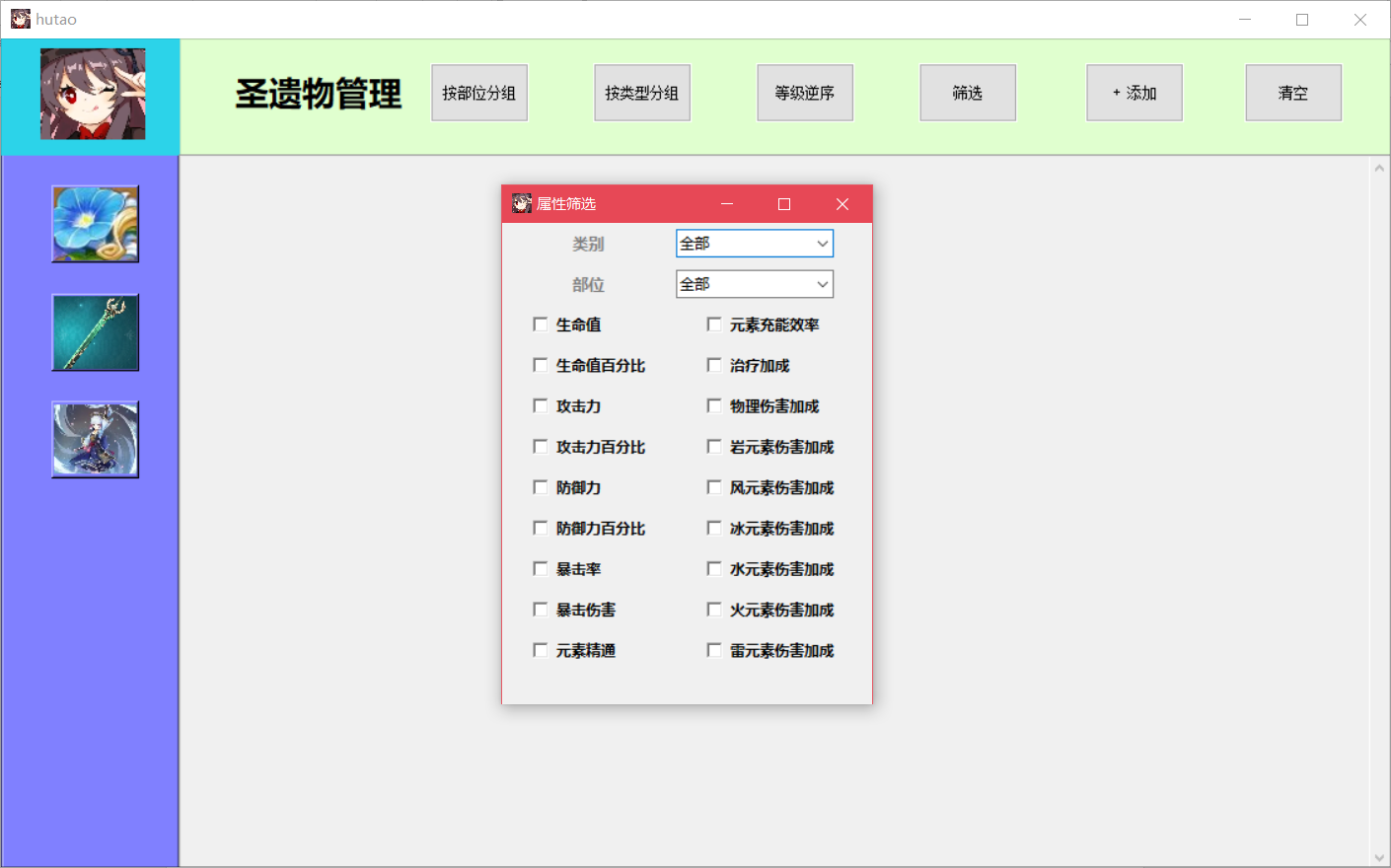Click the 圣遗物管理 heading text
1391x868 pixels.
pos(318,94)
